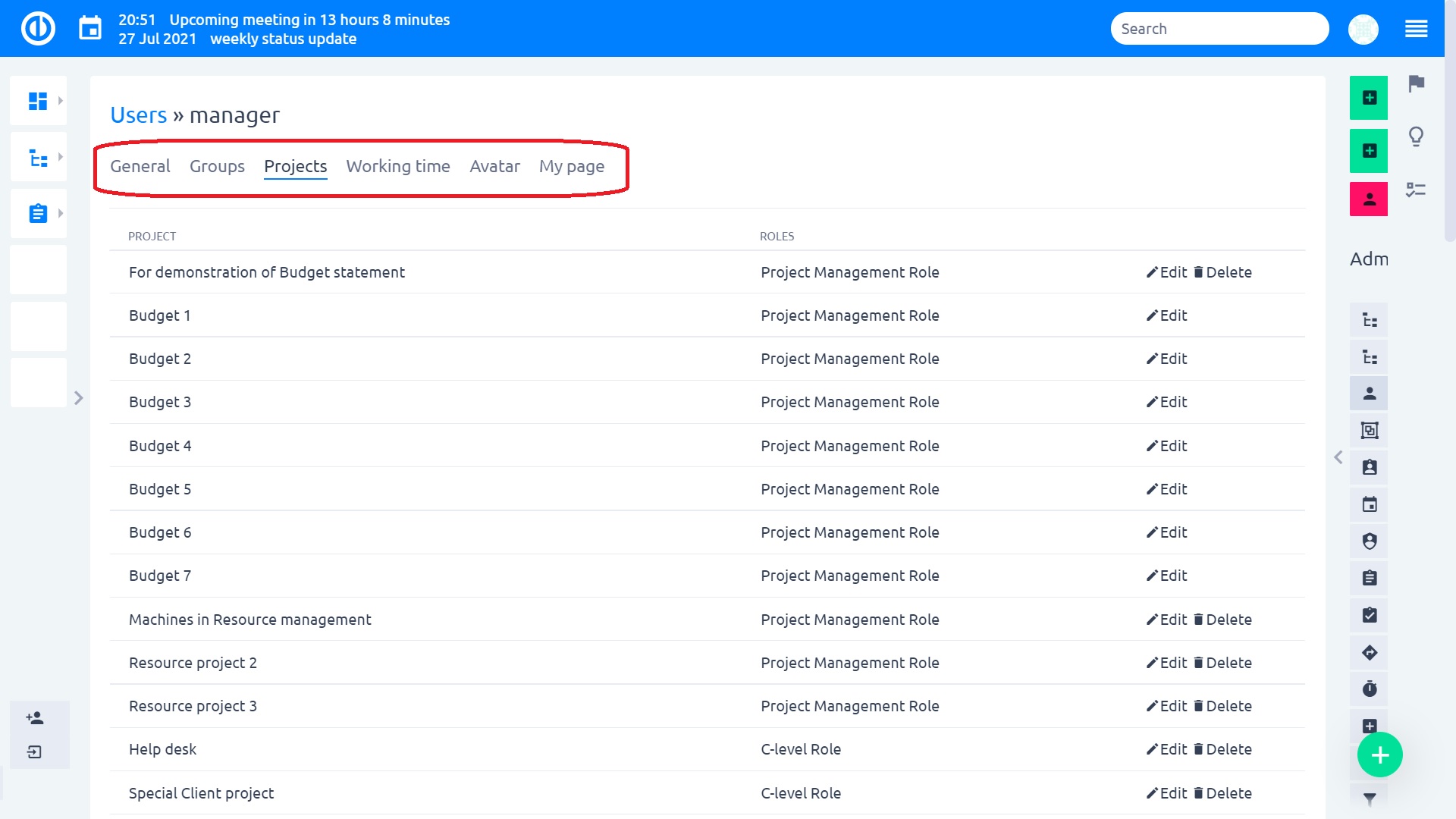This screenshot has height=819, width=1456.
Task: Click the clipboard check icon in admin list
Action: click(1369, 615)
